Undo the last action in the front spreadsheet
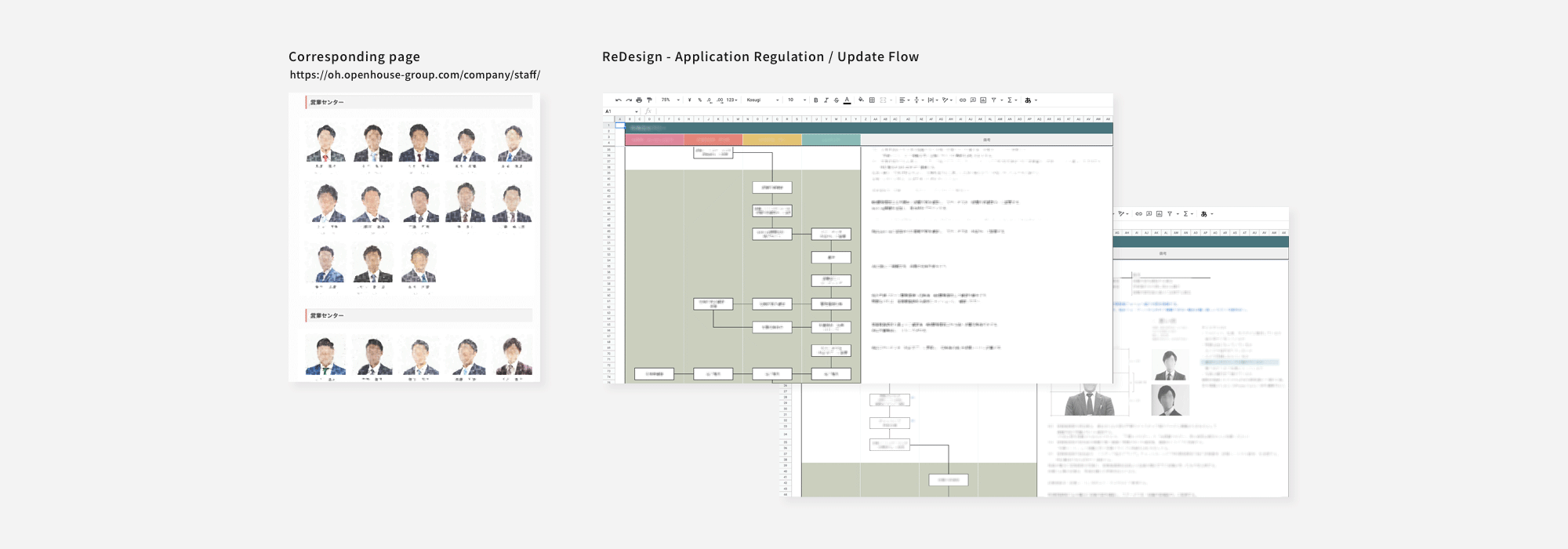The image size is (1568, 549). pyautogui.click(x=619, y=100)
